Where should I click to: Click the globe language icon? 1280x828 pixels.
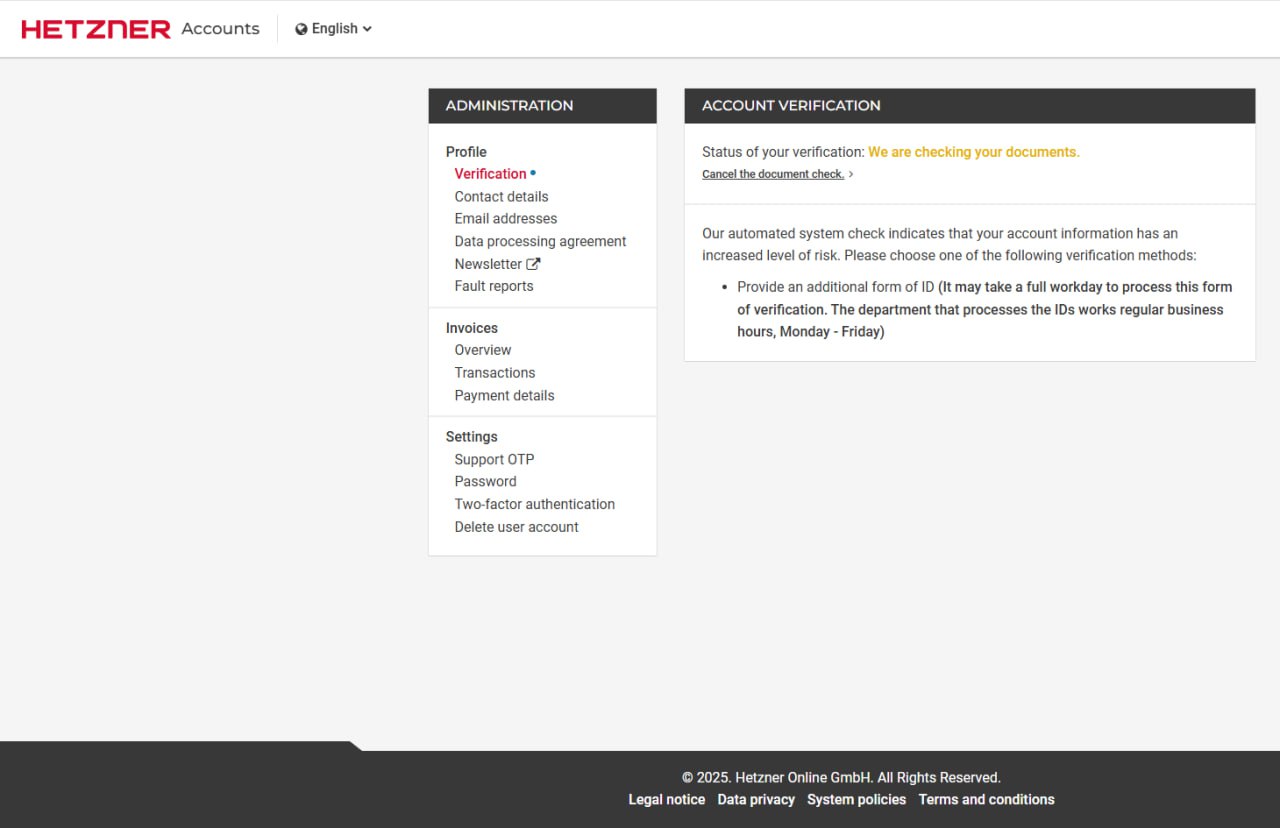[301, 29]
